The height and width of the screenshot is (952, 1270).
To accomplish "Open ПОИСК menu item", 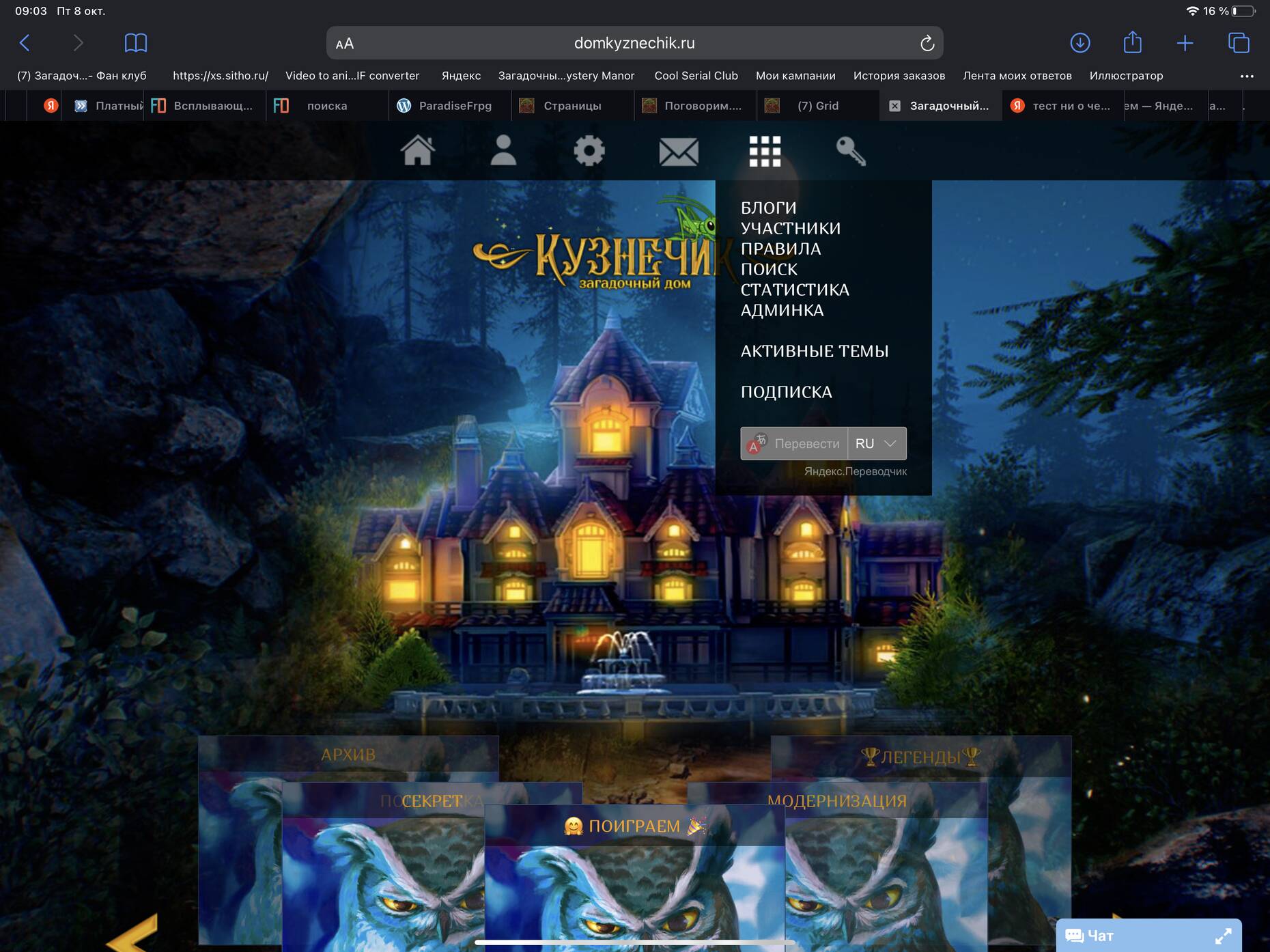I will (x=769, y=269).
